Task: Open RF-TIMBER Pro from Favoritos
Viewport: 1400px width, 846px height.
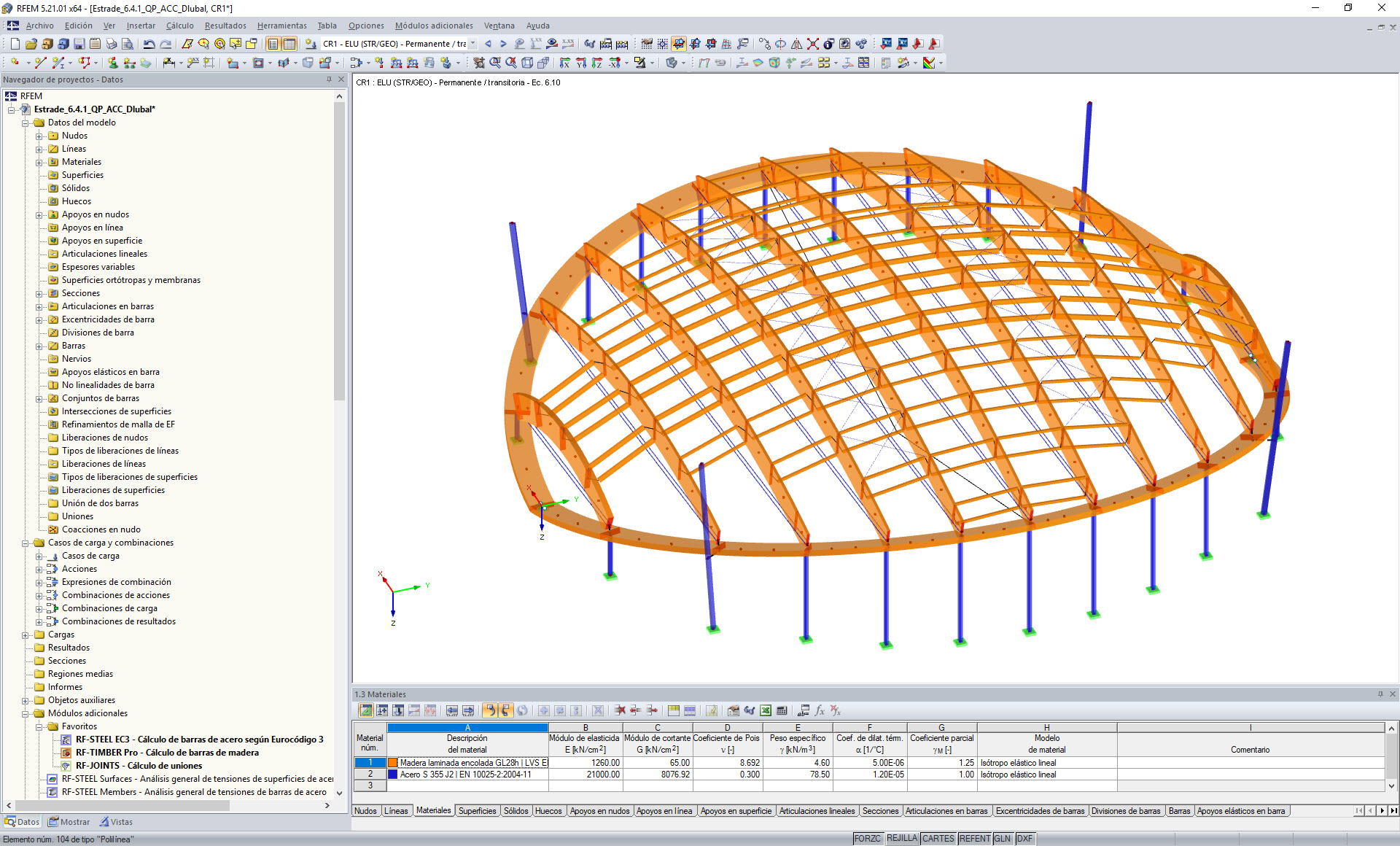Action: 168,752
